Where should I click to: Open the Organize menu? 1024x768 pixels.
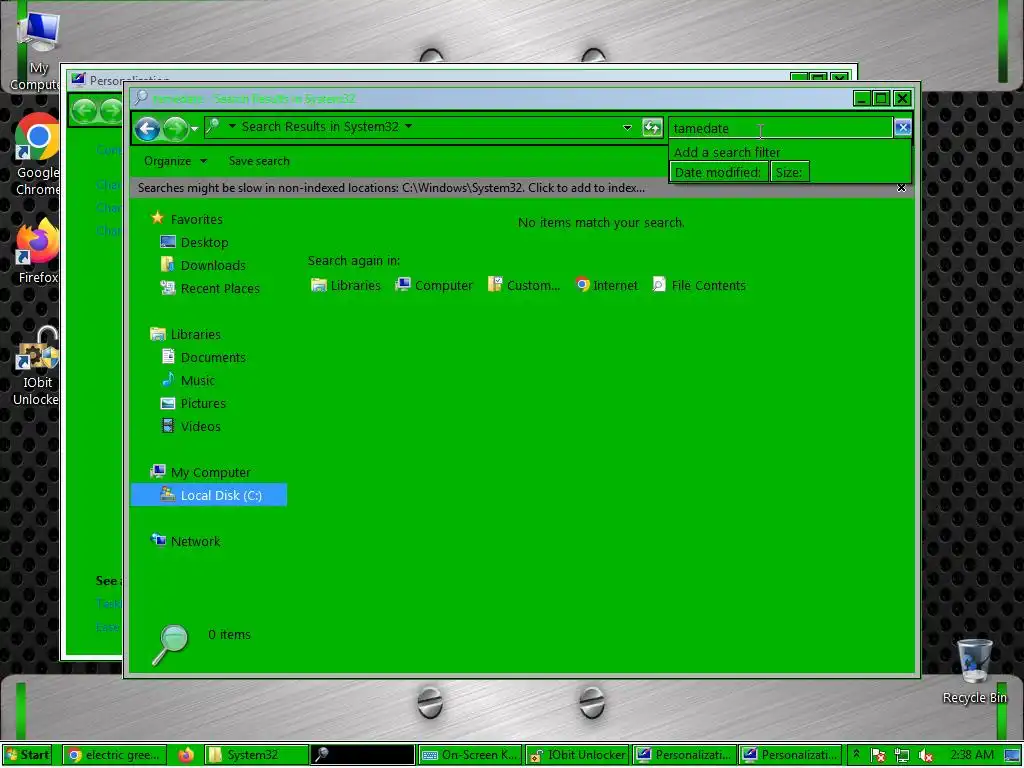tap(175, 161)
